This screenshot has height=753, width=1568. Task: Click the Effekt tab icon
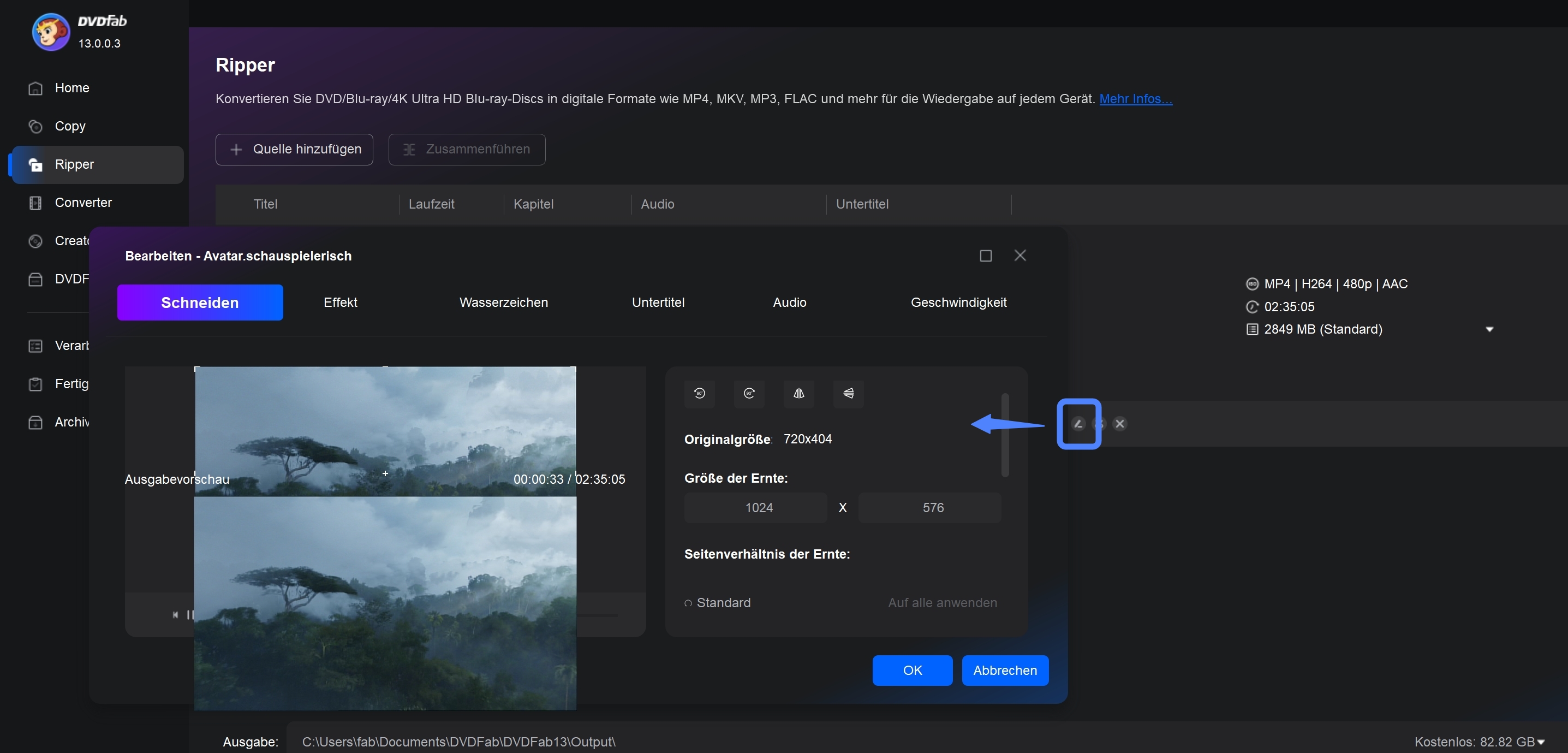[x=340, y=302]
